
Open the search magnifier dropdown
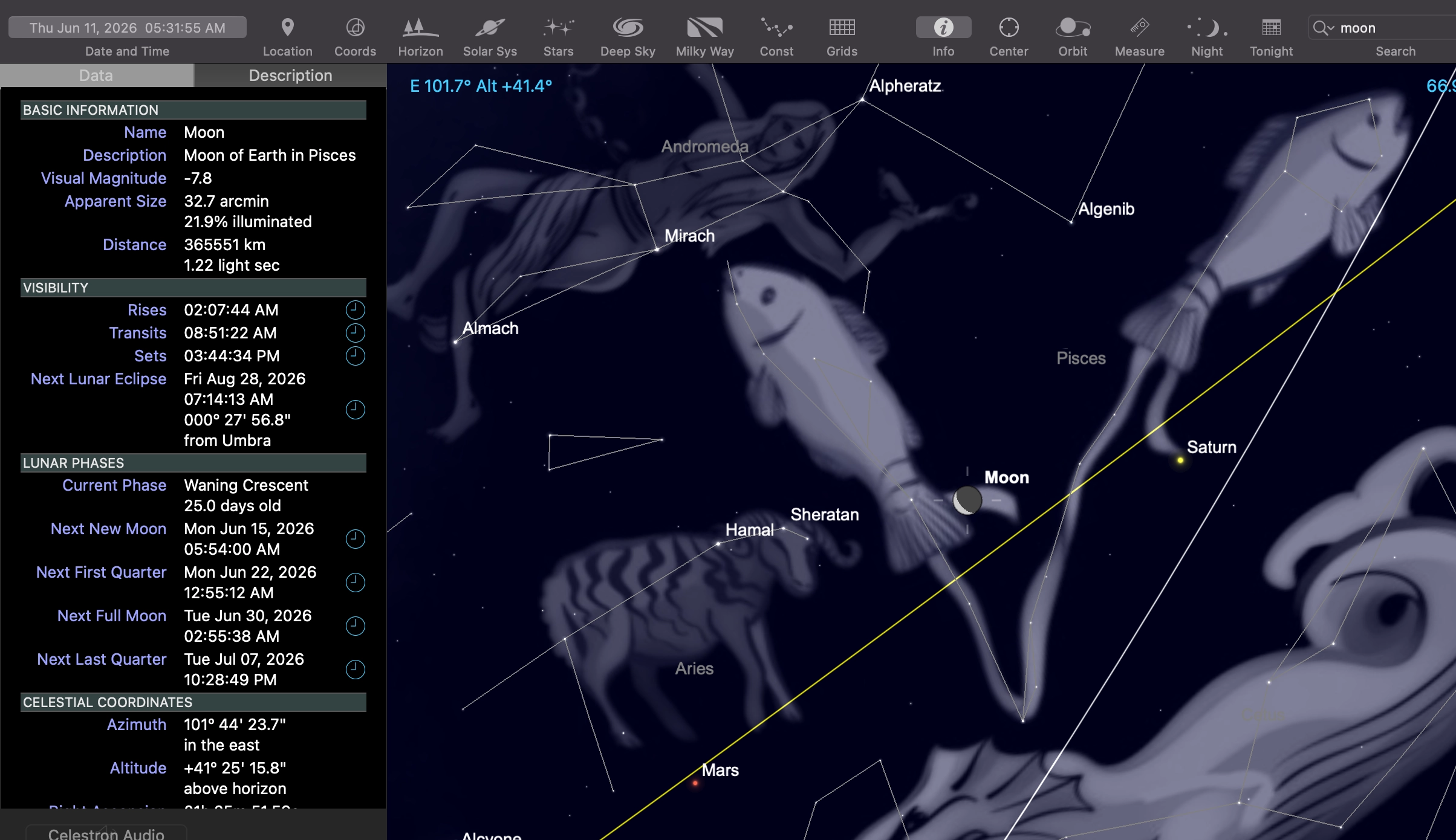[x=1323, y=28]
